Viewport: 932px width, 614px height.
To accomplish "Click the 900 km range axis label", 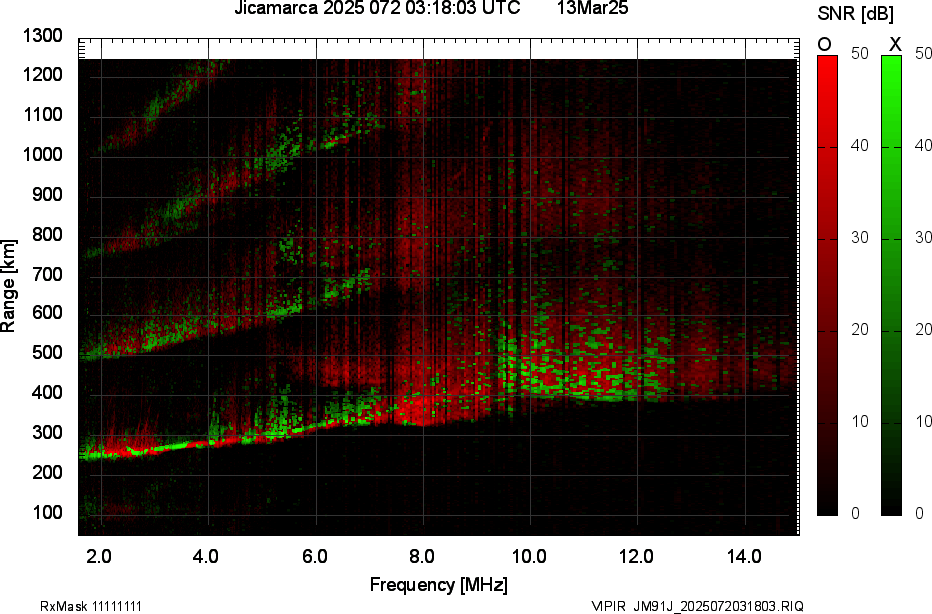I will point(48,194).
